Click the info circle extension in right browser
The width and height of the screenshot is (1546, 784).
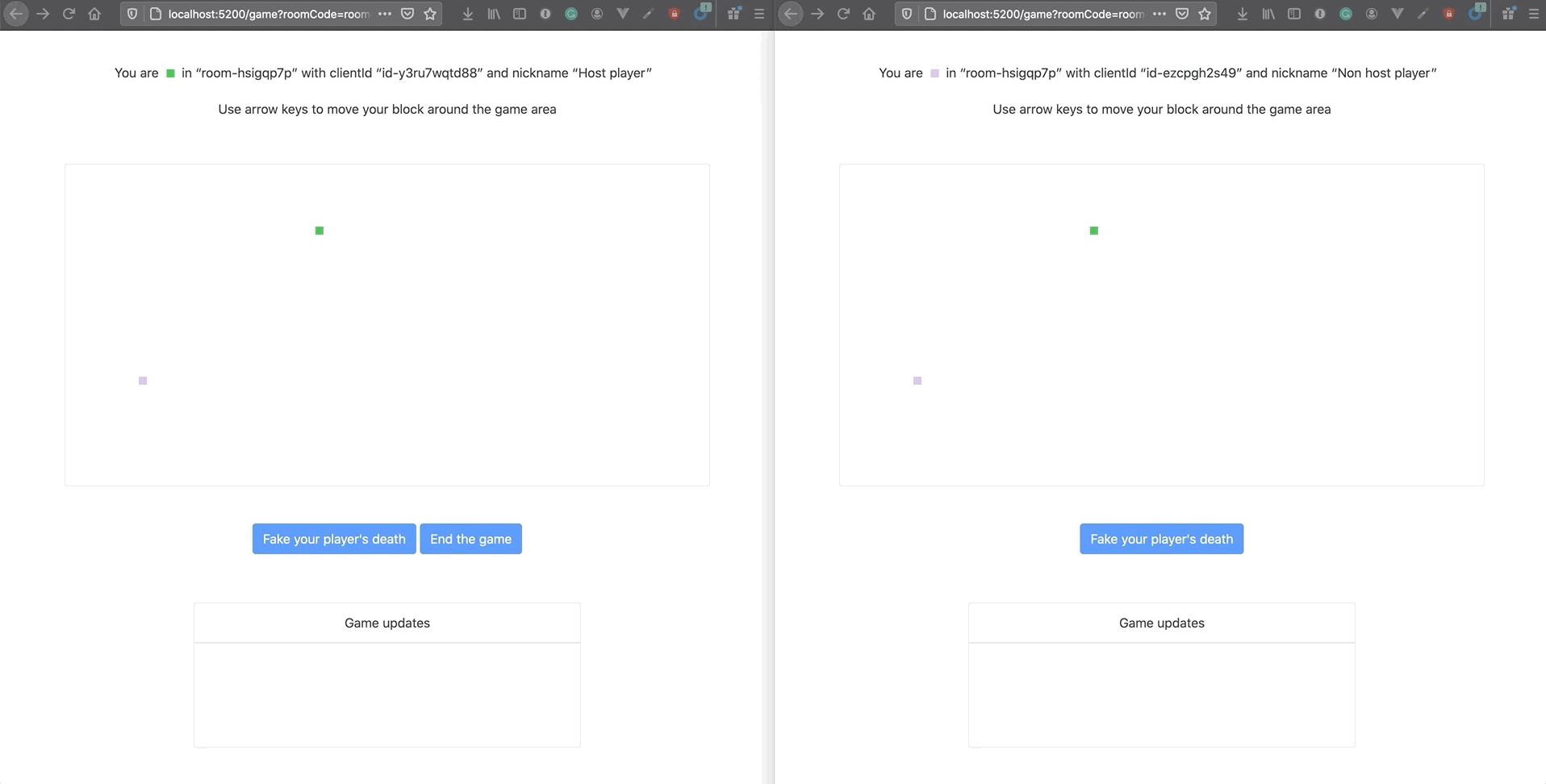[x=1320, y=14]
